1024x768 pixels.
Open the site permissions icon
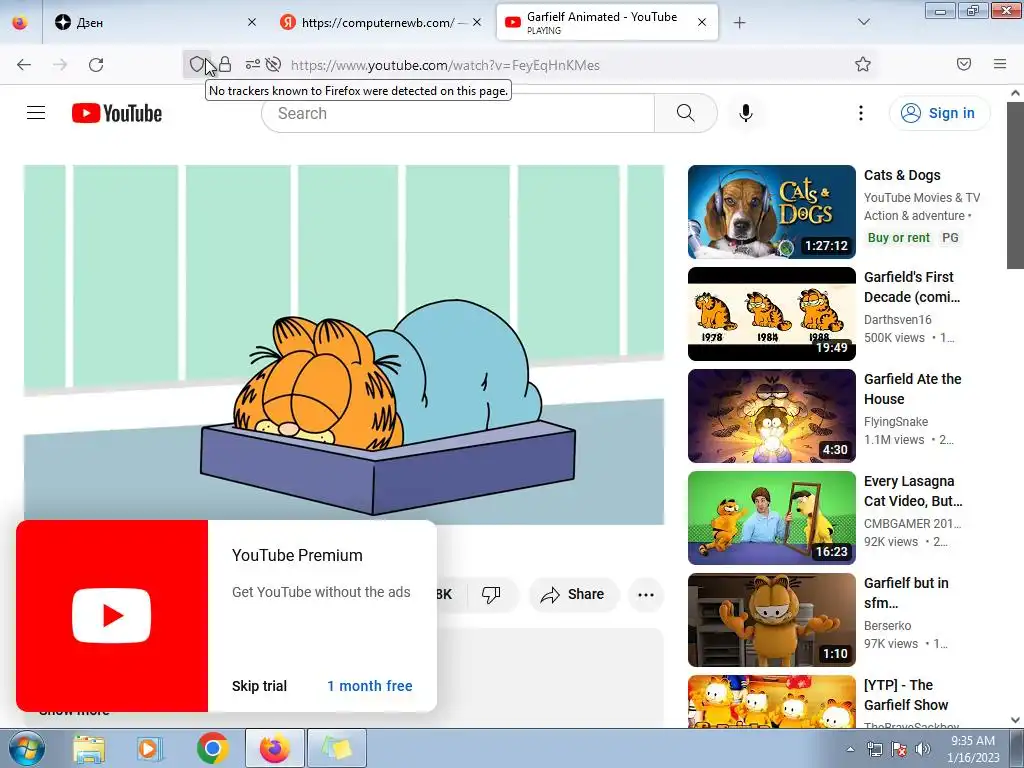(253, 64)
